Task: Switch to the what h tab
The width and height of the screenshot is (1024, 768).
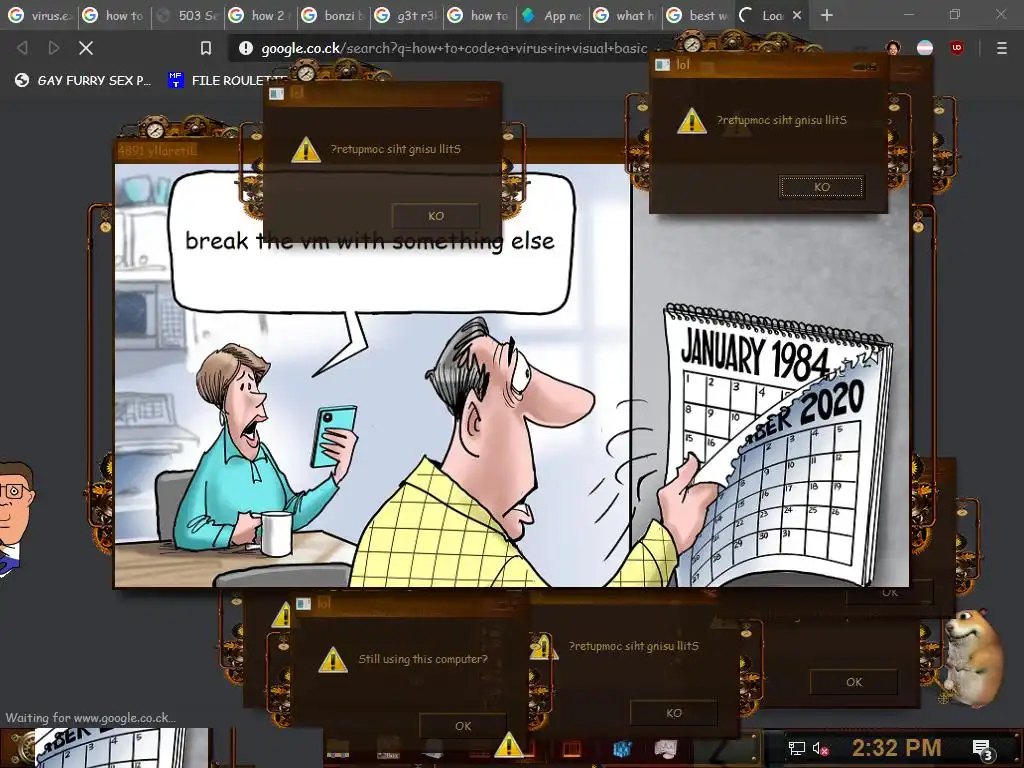Action: pyautogui.click(x=626, y=15)
